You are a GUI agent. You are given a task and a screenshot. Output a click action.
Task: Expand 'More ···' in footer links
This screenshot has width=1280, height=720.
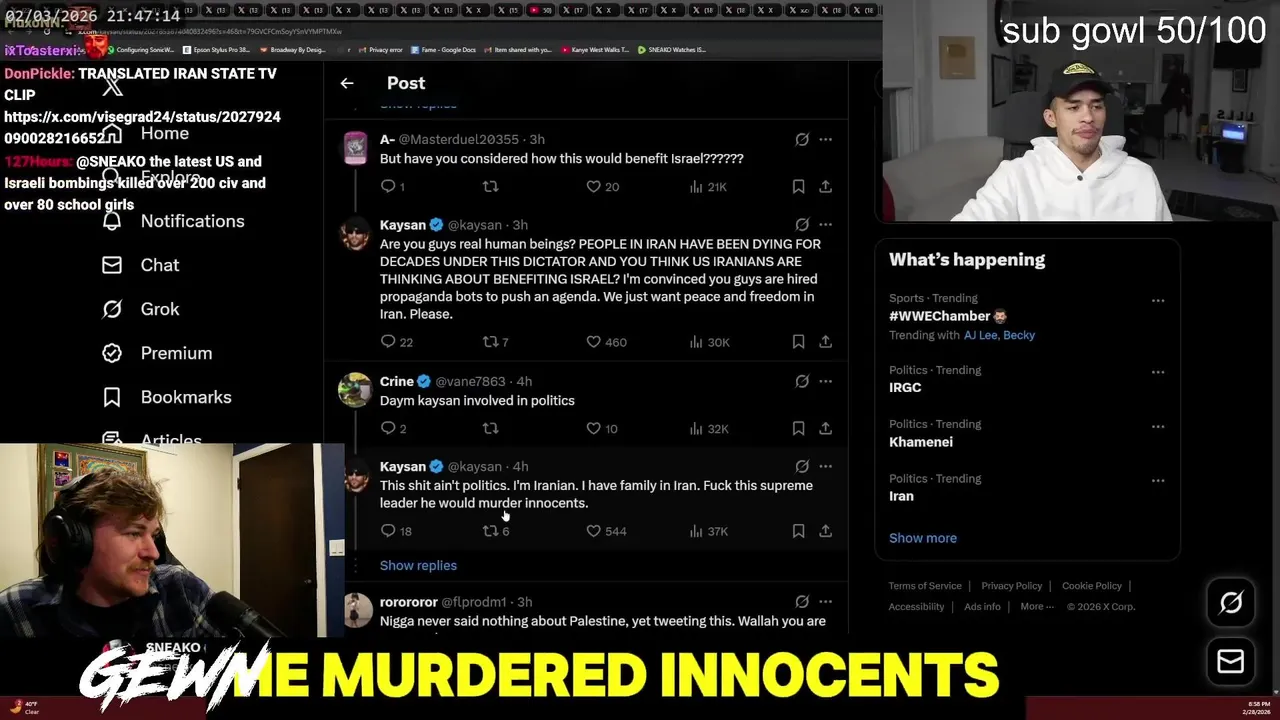[1036, 606]
